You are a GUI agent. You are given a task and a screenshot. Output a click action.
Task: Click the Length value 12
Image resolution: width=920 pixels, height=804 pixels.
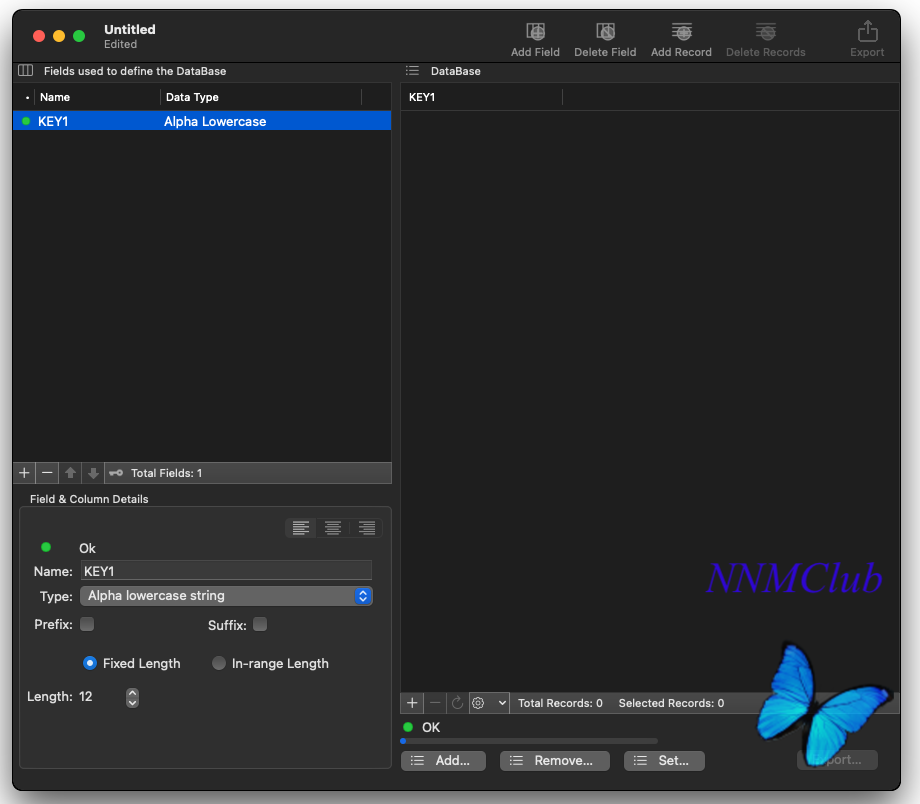pos(86,697)
